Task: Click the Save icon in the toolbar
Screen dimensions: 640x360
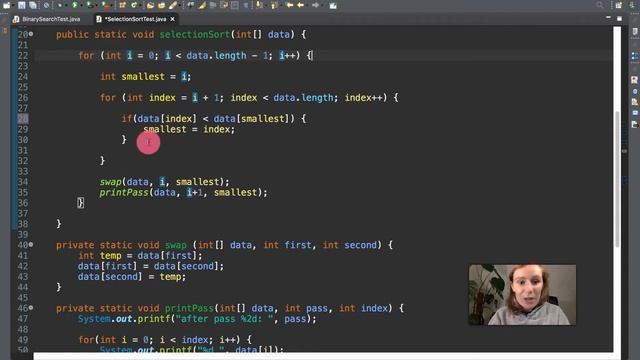Action: pyautogui.click(x=21, y=5)
